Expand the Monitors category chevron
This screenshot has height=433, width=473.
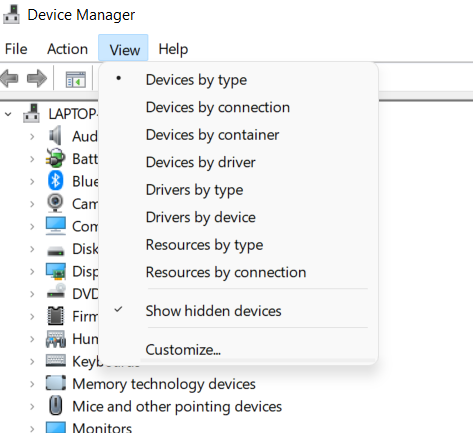coord(32,429)
